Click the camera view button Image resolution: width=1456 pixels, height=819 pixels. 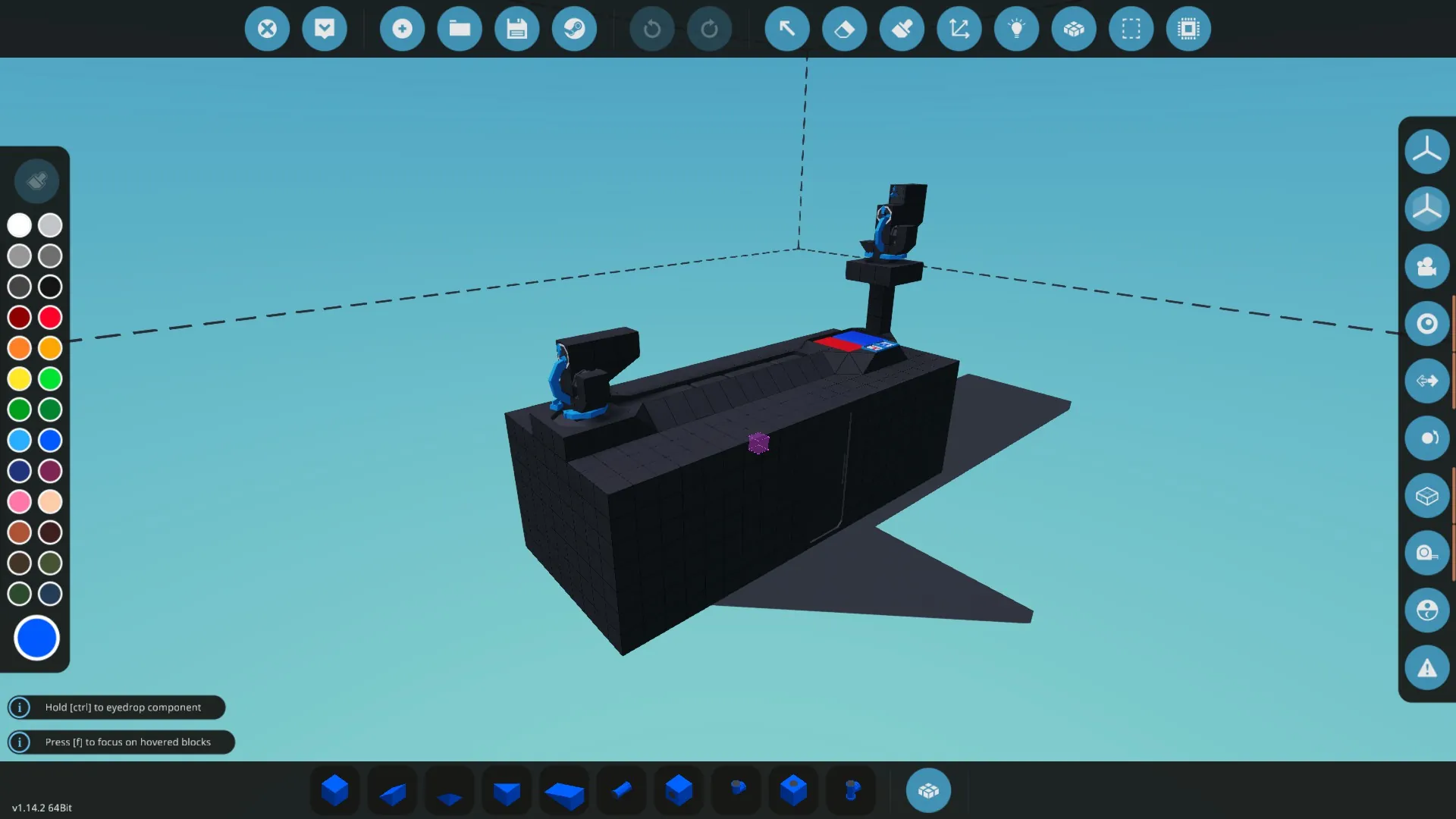coord(1426,266)
